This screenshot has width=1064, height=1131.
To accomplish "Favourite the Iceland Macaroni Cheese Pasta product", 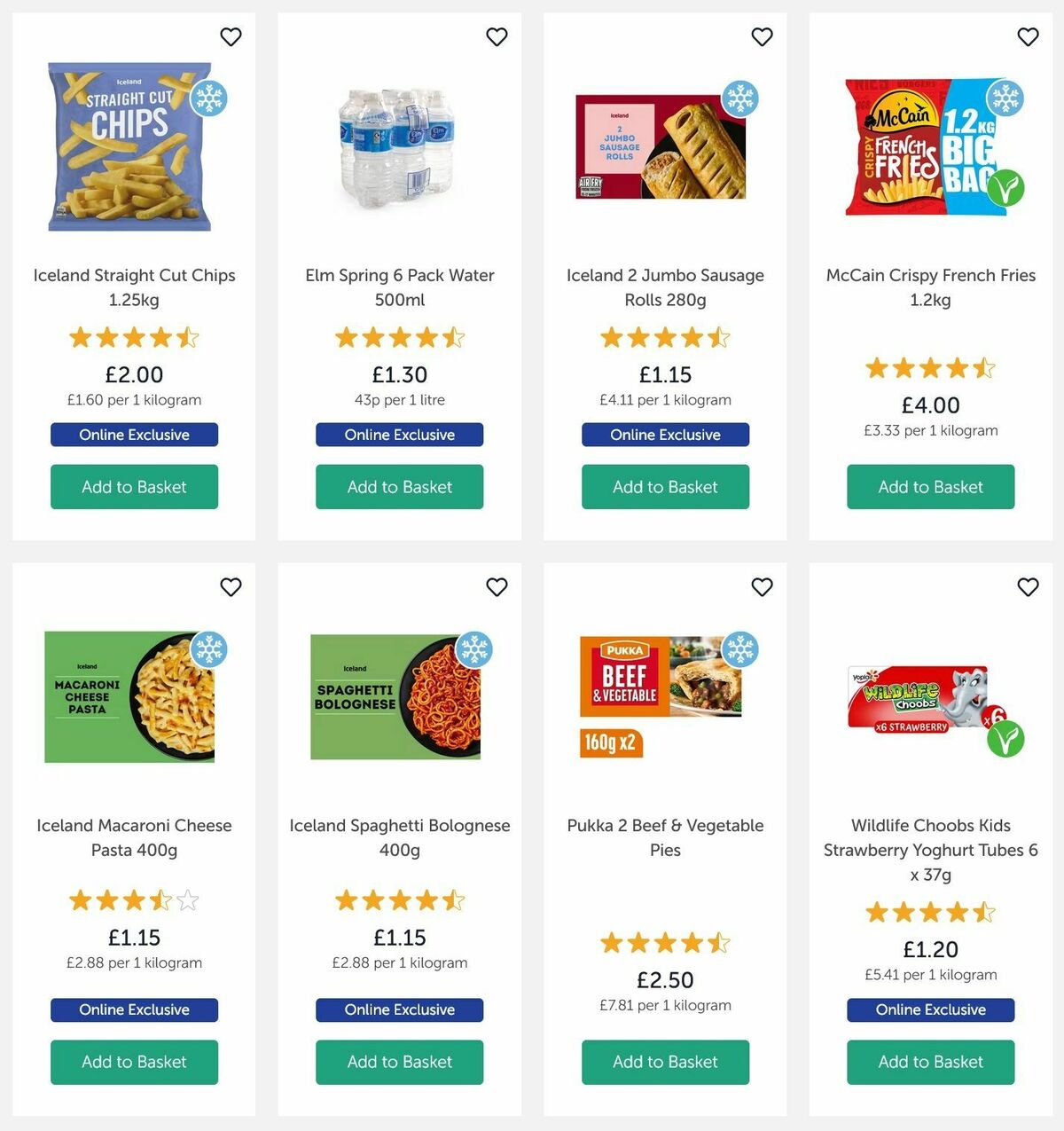I will pos(231,587).
